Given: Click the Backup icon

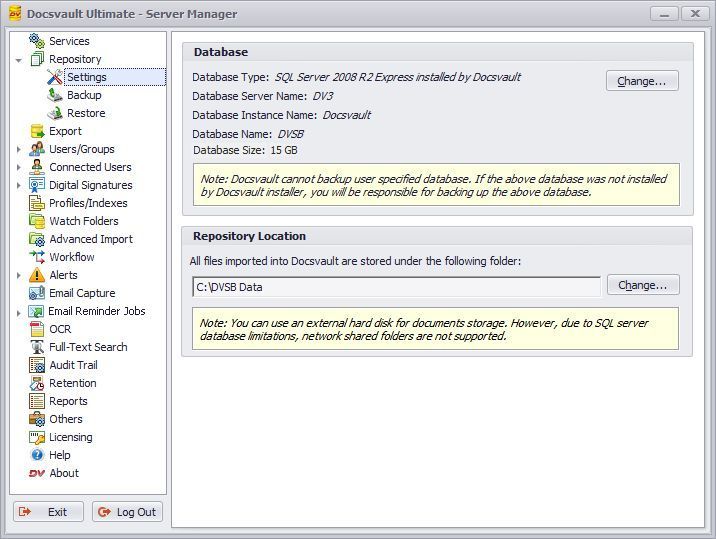Looking at the screenshot, I should [55, 95].
